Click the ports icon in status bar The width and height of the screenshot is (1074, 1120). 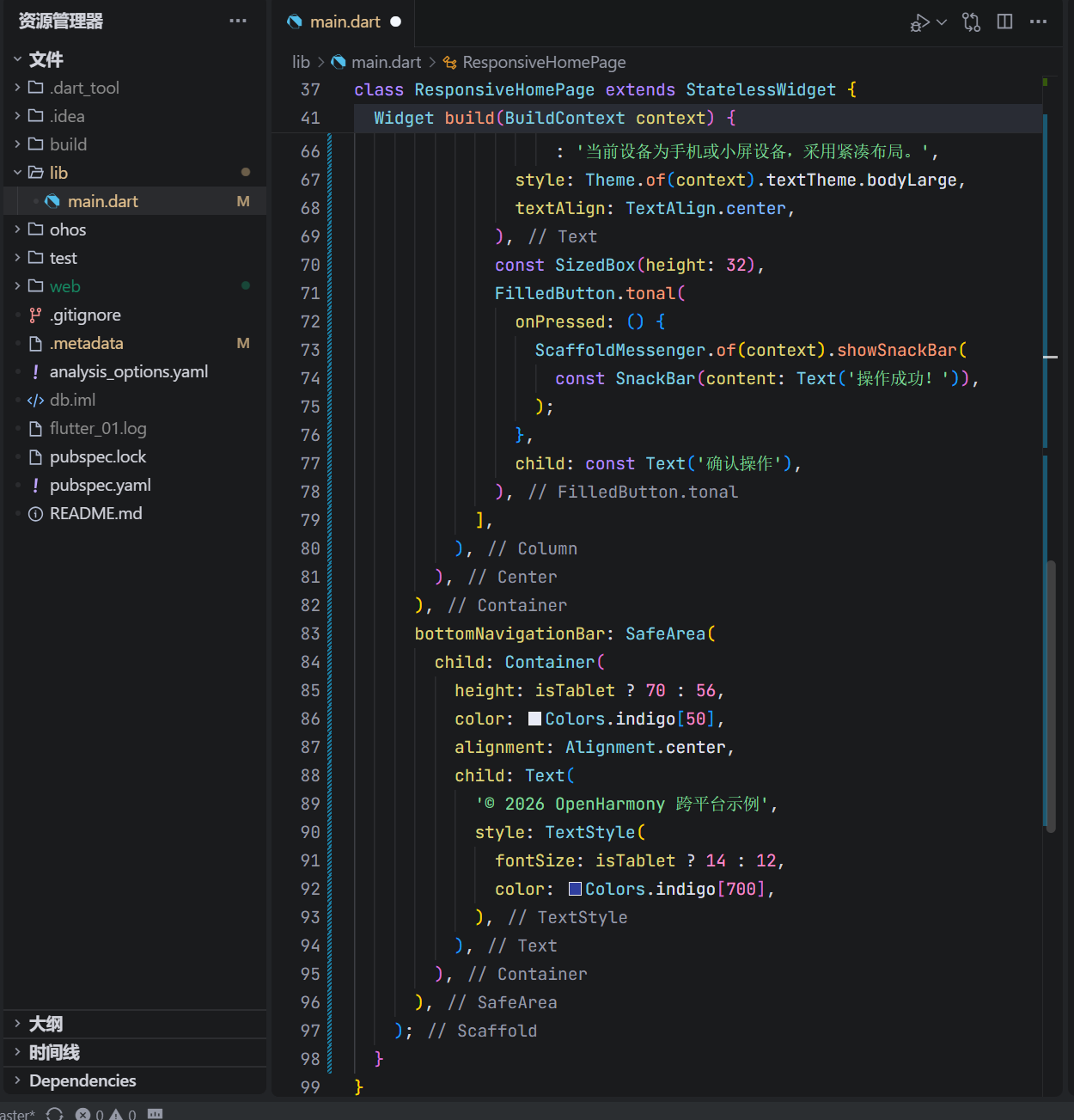point(155,1114)
